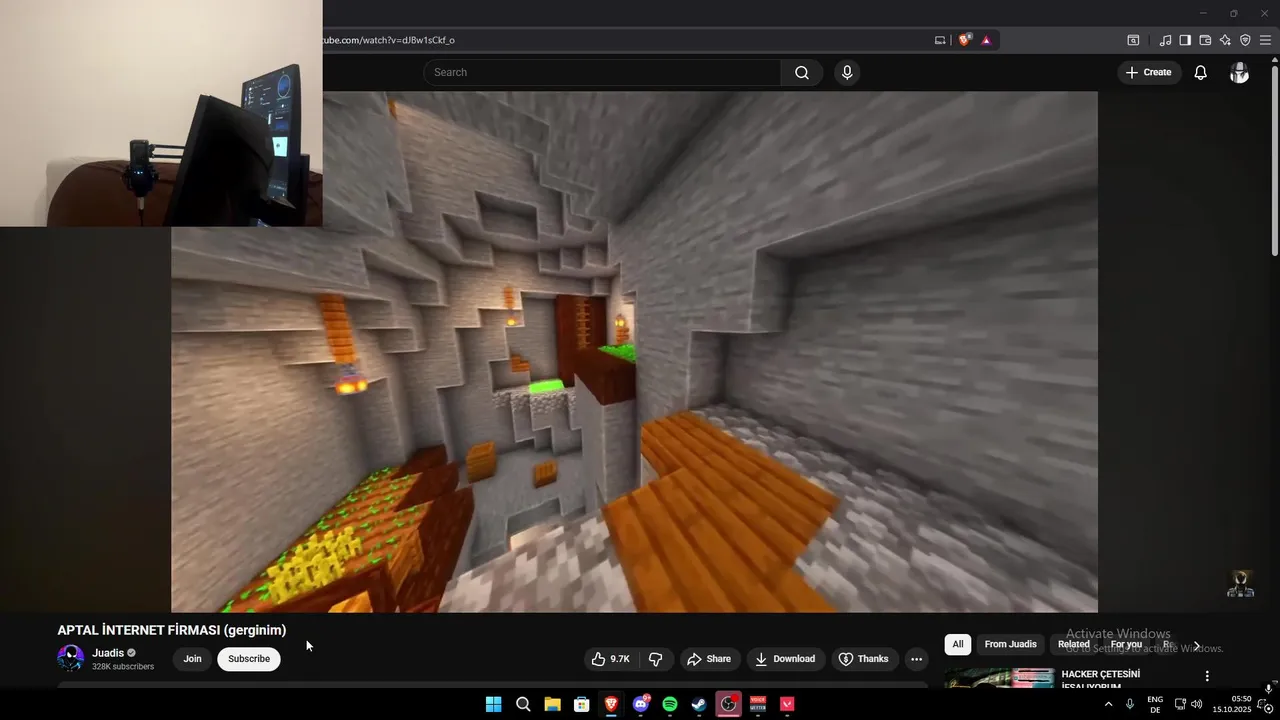This screenshot has height=720, width=1280.
Task: Open the HACKER ÇETESİNİ video thumbnail
Action: coord(999,678)
